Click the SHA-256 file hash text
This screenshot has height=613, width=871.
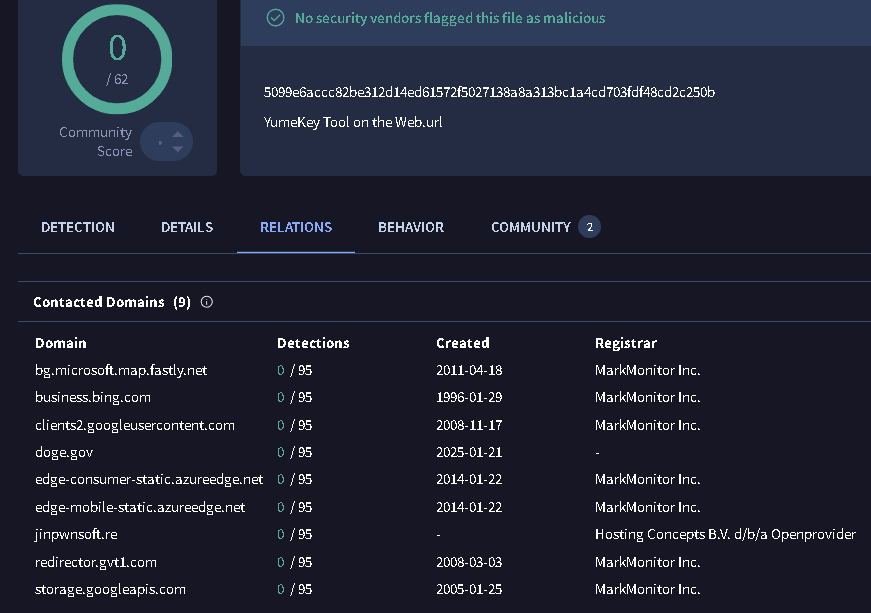tap(489, 92)
